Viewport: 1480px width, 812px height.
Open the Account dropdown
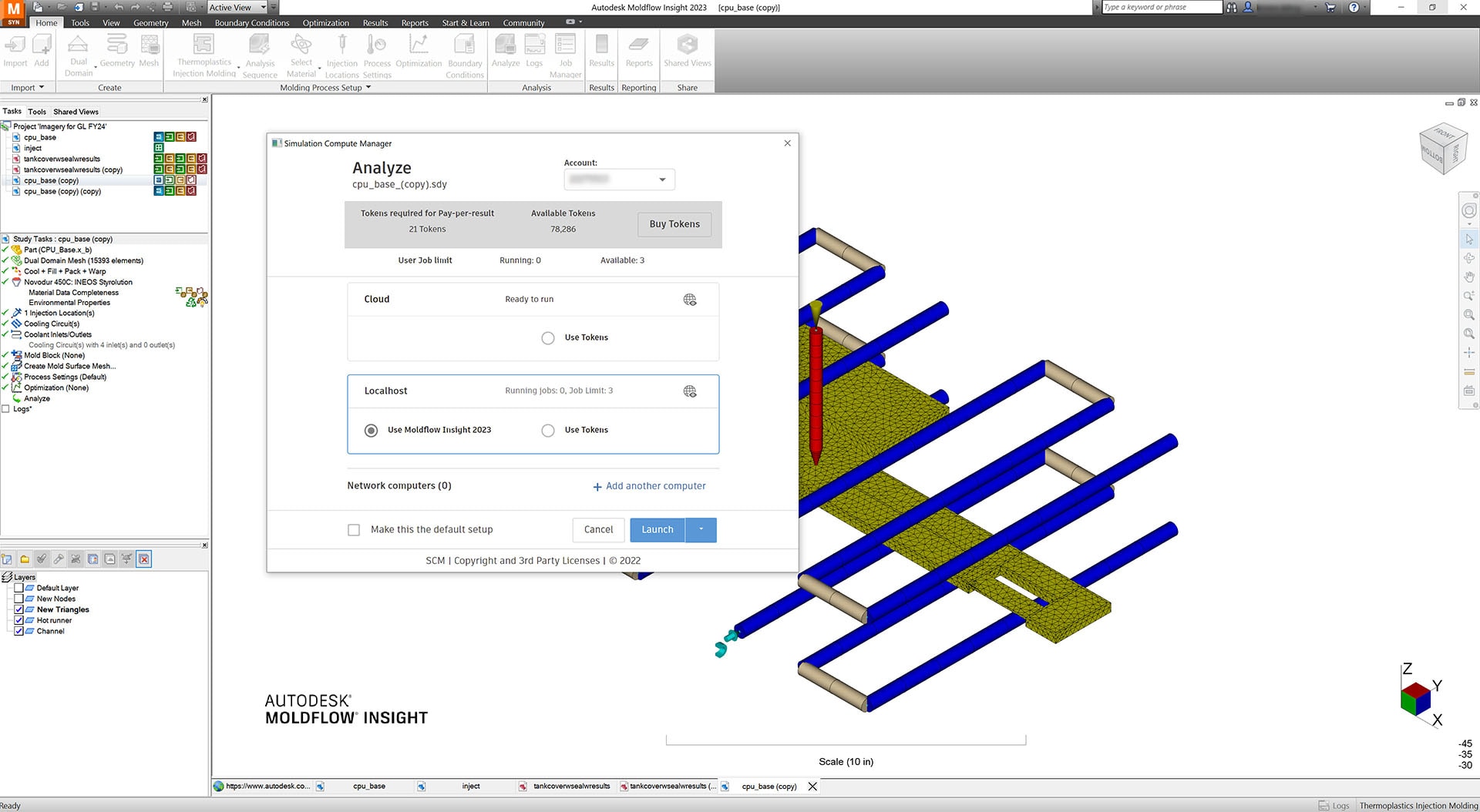[620, 180]
